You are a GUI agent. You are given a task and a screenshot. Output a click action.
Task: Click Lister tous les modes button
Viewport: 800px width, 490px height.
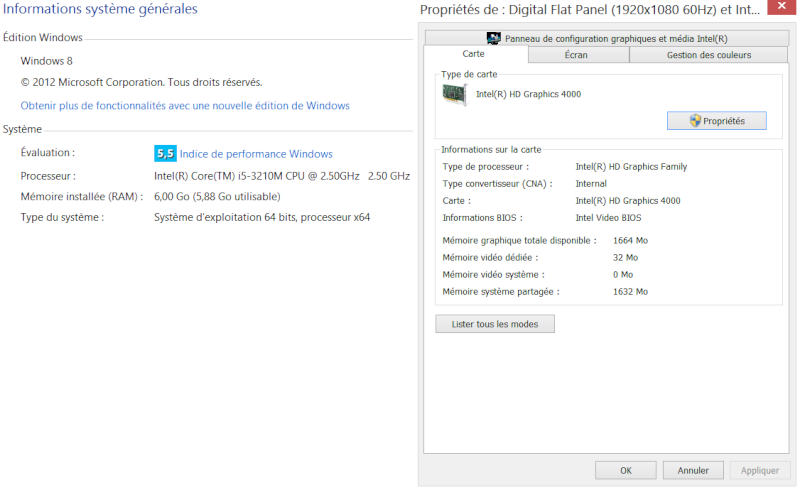coord(494,324)
